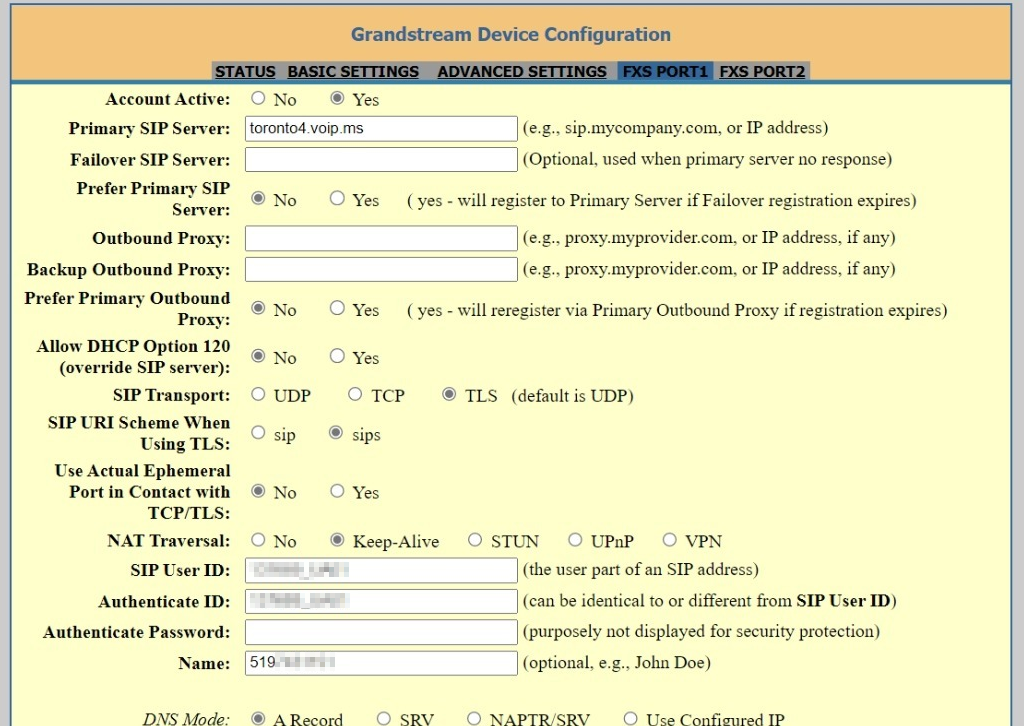Choose No for Prefer Primary SIP Server
The image size is (1024, 726).
[259, 198]
